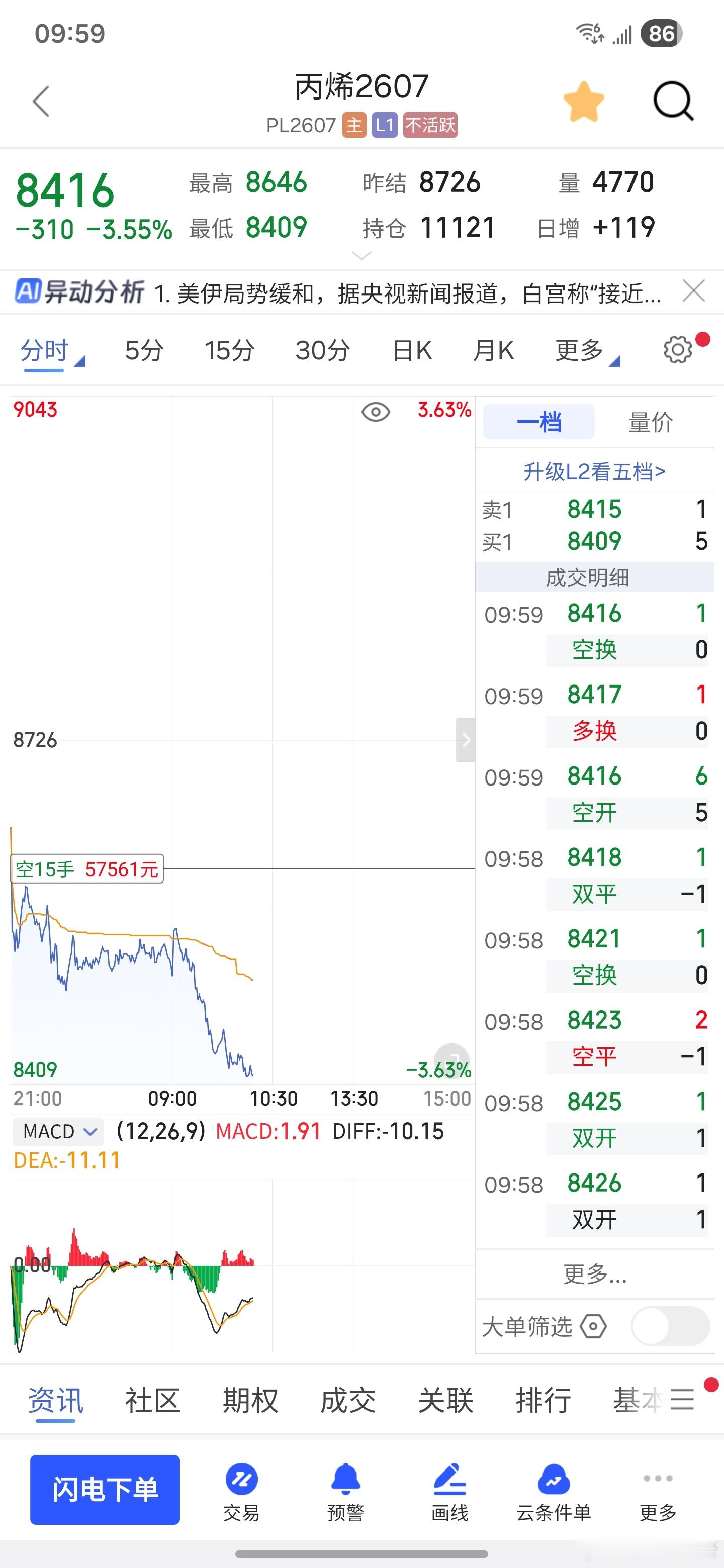
Task: Switch to the 量价 tab
Action: [650, 422]
